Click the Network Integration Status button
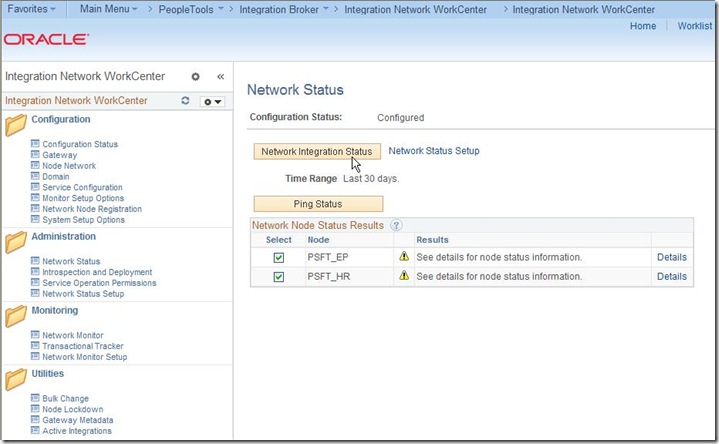719x444 pixels. click(x=317, y=151)
